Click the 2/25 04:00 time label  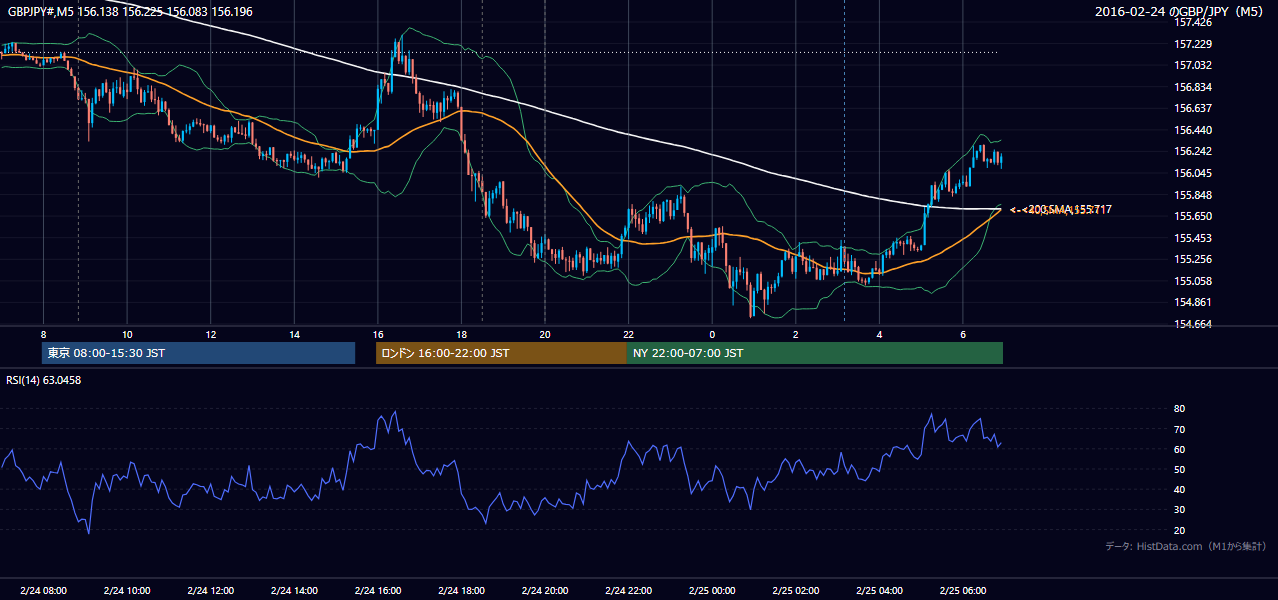(879, 591)
